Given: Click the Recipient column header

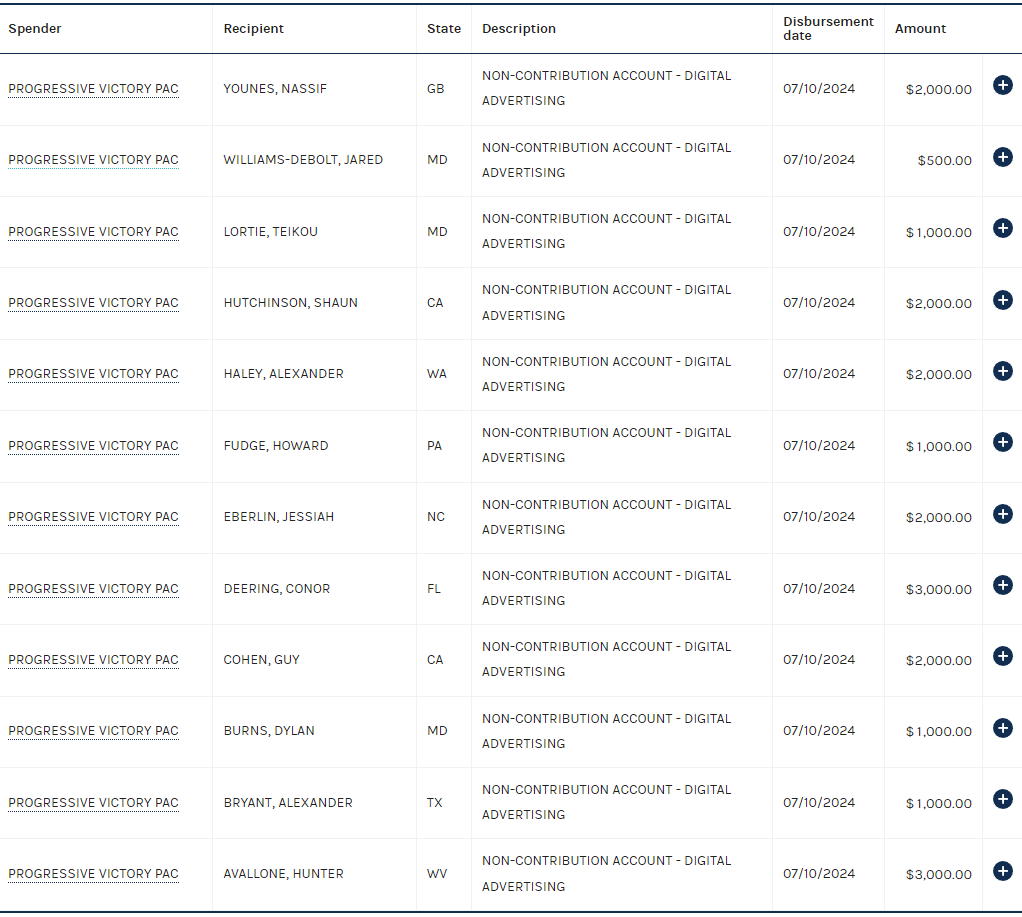Looking at the screenshot, I should (x=254, y=29).
